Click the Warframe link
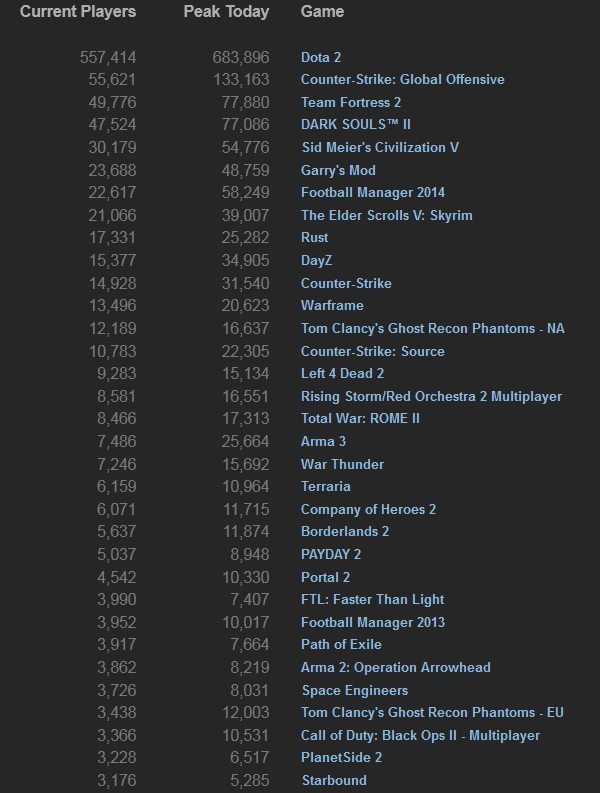This screenshot has width=600, height=793. pyautogui.click(x=332, y=305)
